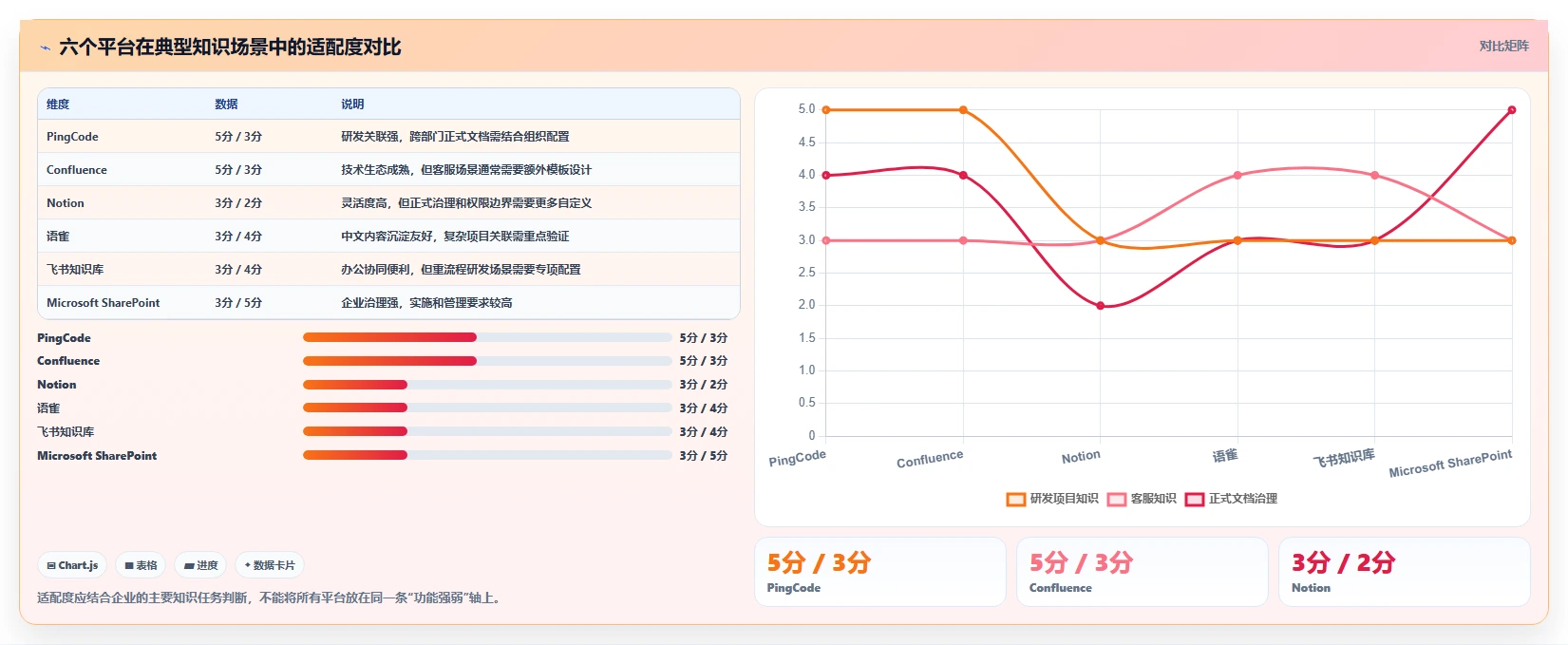
Task: Click the bold Microsoft SharePoint label beside its progress bar
Action: (x=97, y=456)
